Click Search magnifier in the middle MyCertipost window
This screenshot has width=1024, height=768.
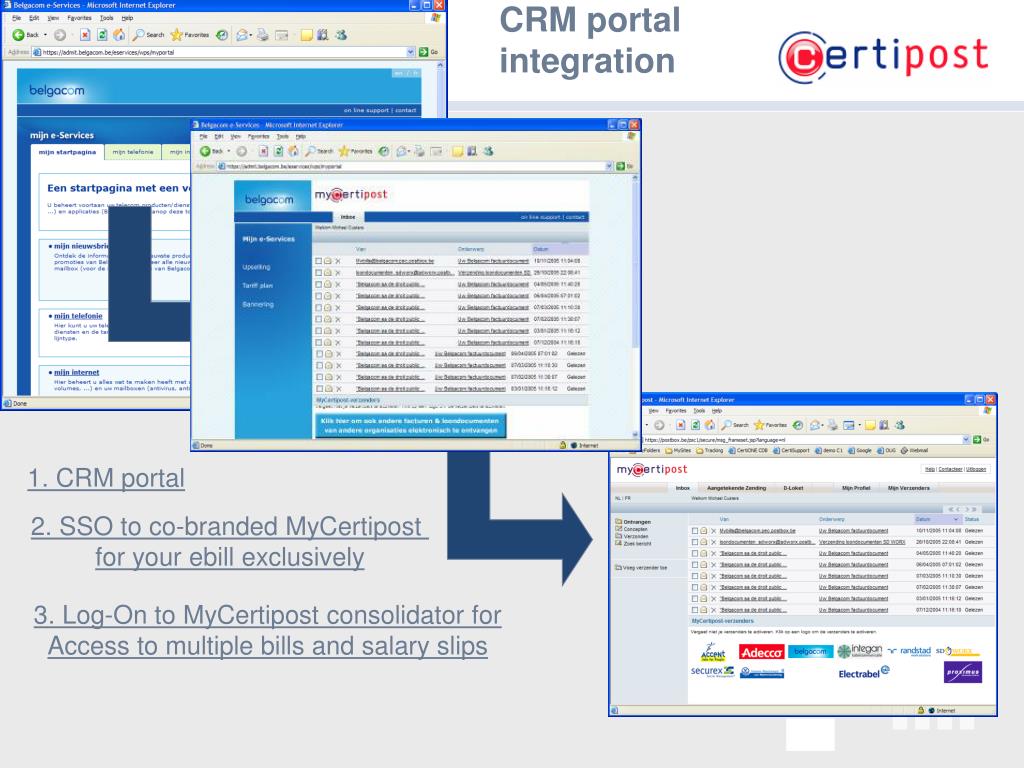pos(311,151)
